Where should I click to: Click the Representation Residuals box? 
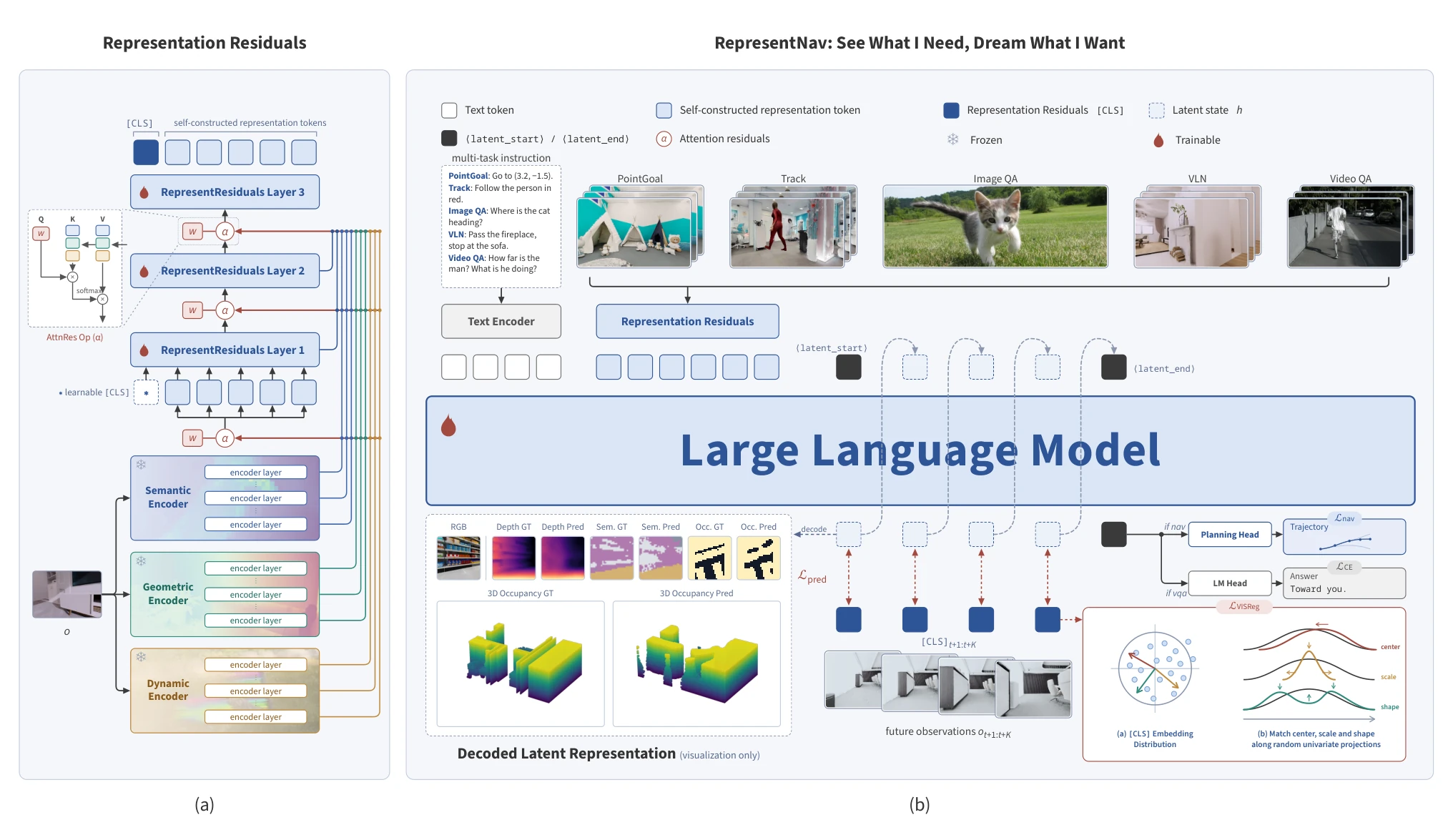[x=687, y=322]
